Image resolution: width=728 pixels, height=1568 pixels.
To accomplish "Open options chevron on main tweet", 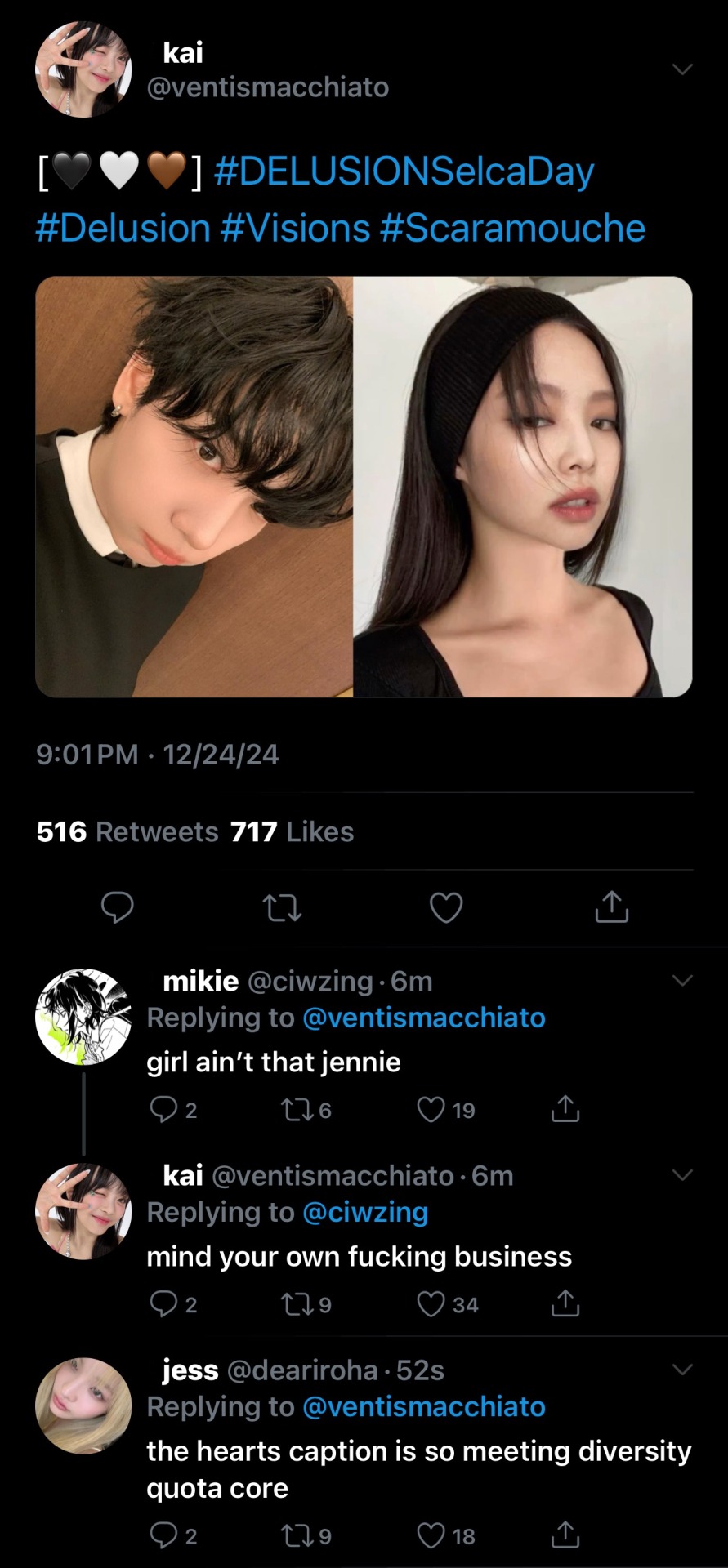I will pyautogui.click(x=681, y=69).
